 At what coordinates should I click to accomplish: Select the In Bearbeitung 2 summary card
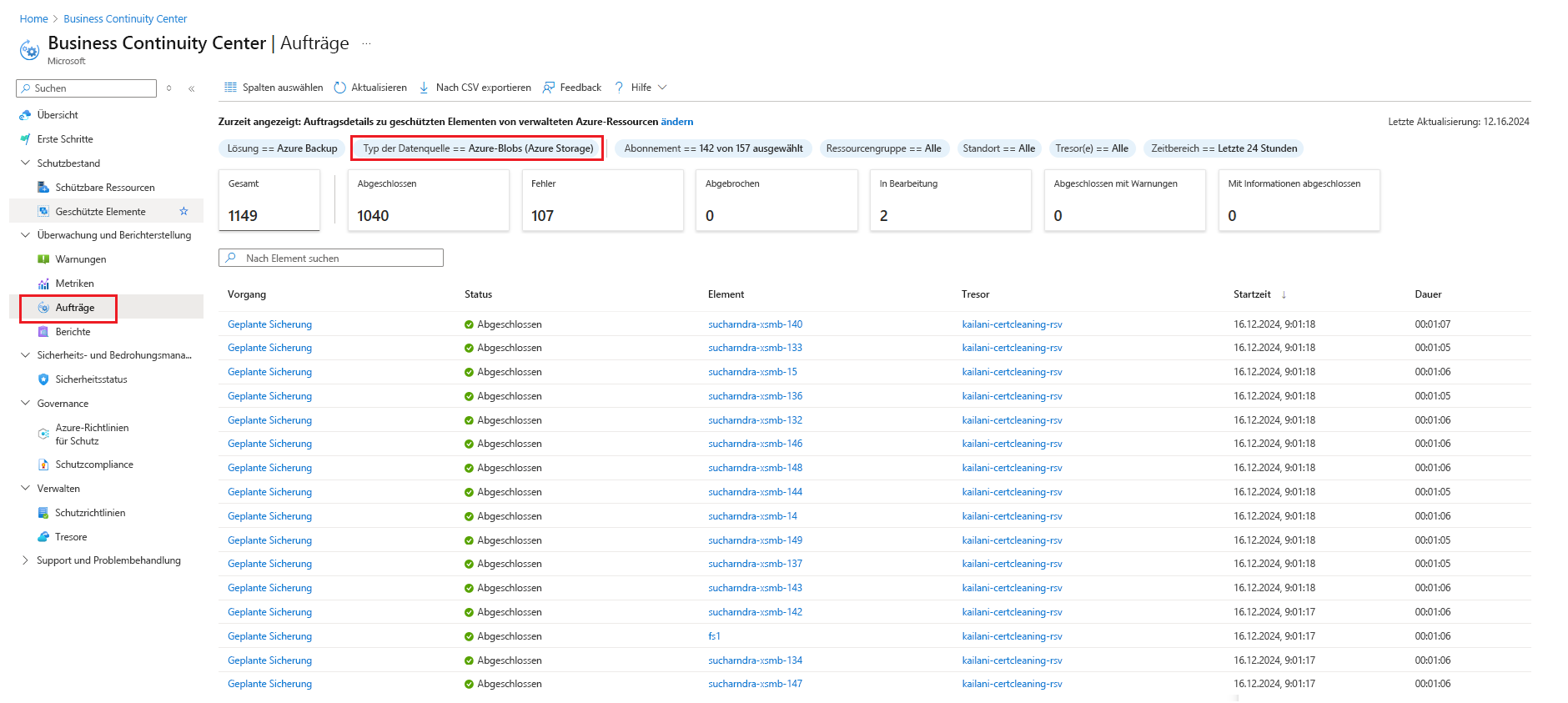click(951, 200)
